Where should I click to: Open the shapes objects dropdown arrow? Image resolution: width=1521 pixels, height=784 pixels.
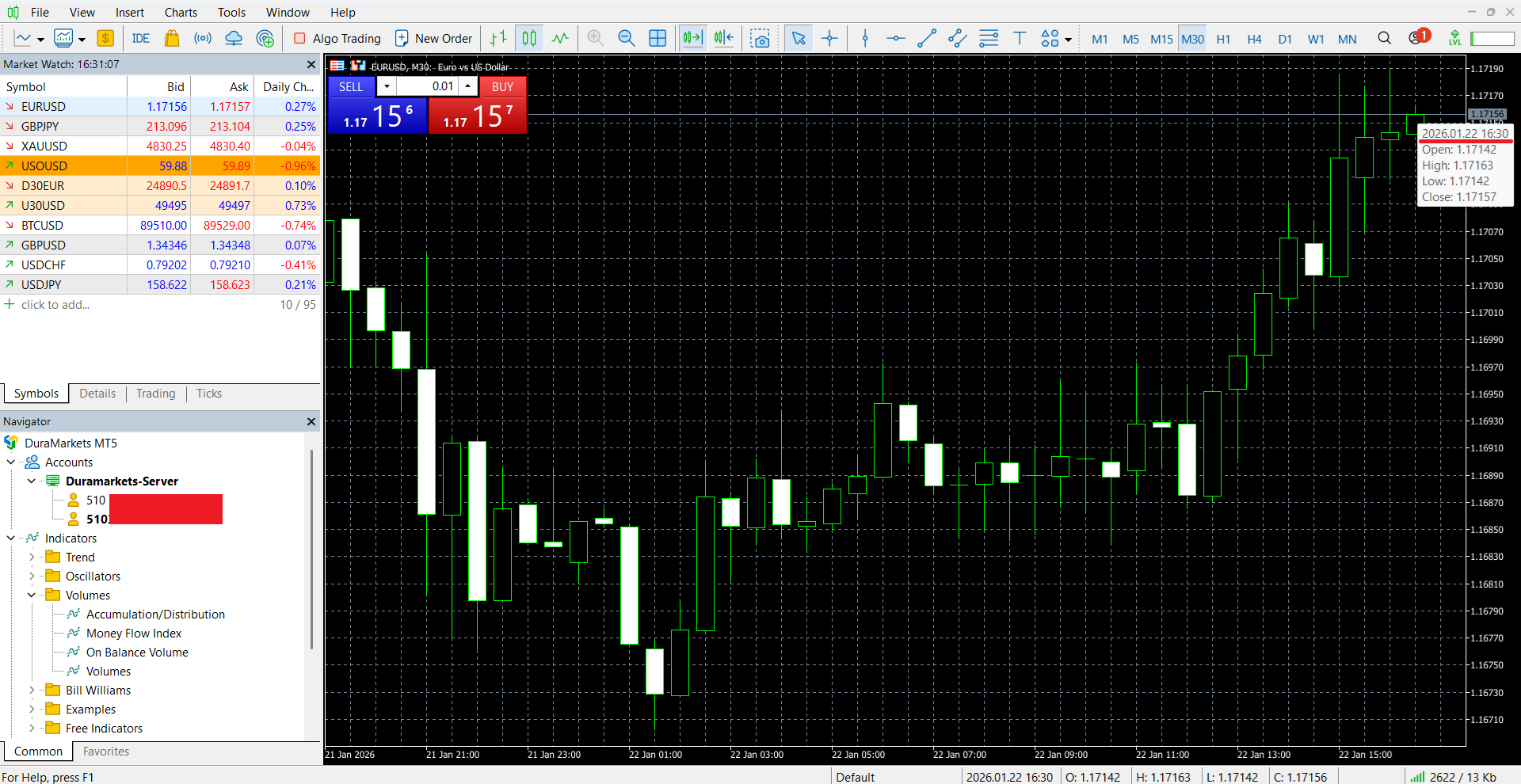click(x=1069, y=40)
